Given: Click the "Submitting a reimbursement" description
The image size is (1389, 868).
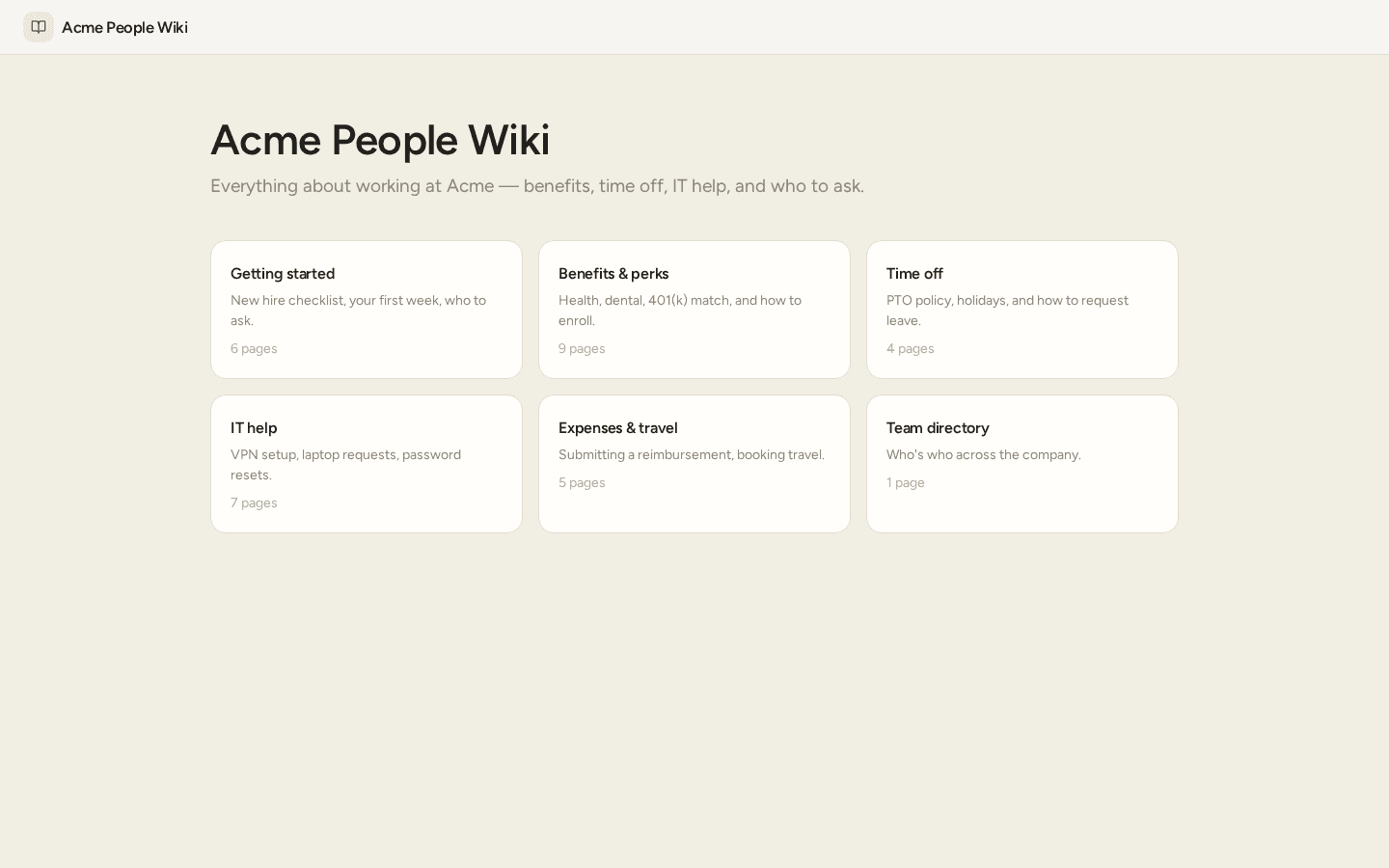Looking at the screenshot, I should (x=692, y=454).
